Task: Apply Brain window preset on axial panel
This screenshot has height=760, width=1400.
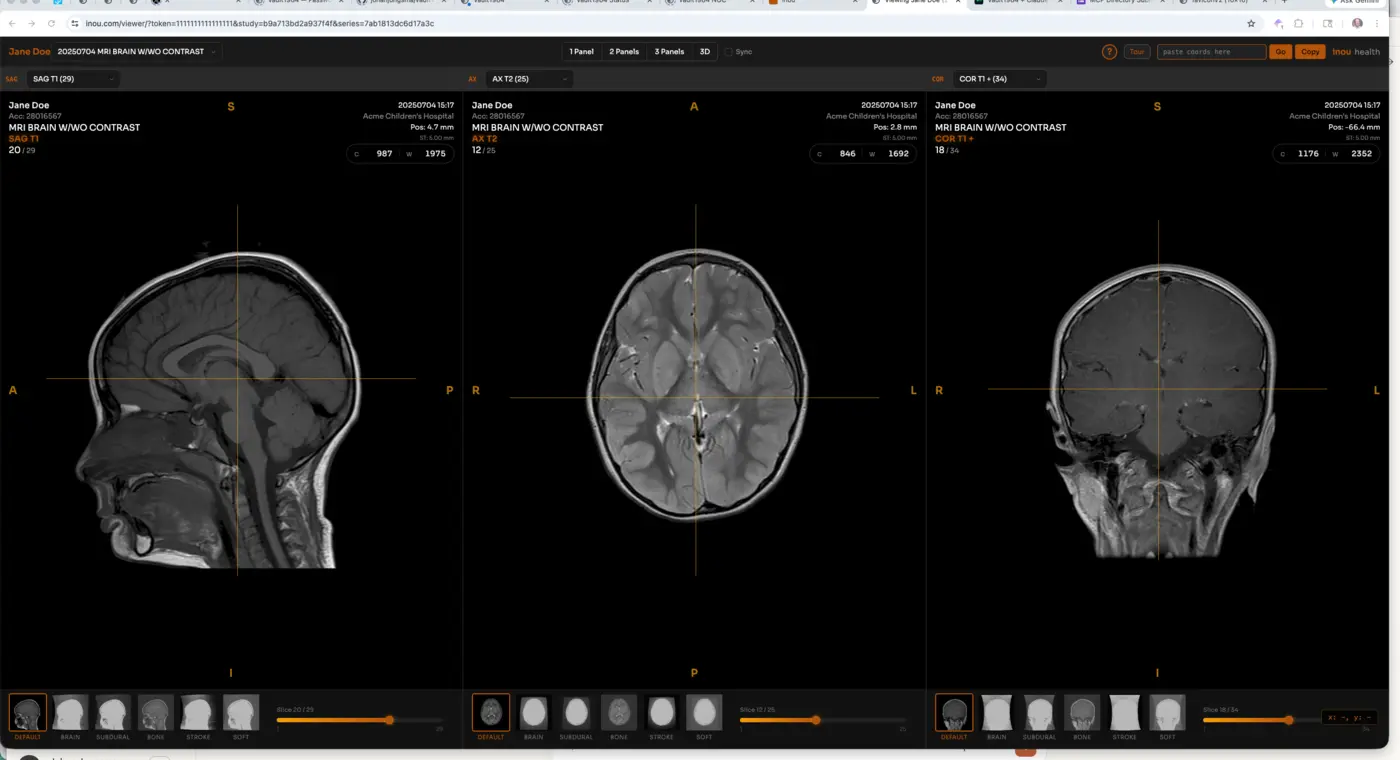Action: coord(534,714)
